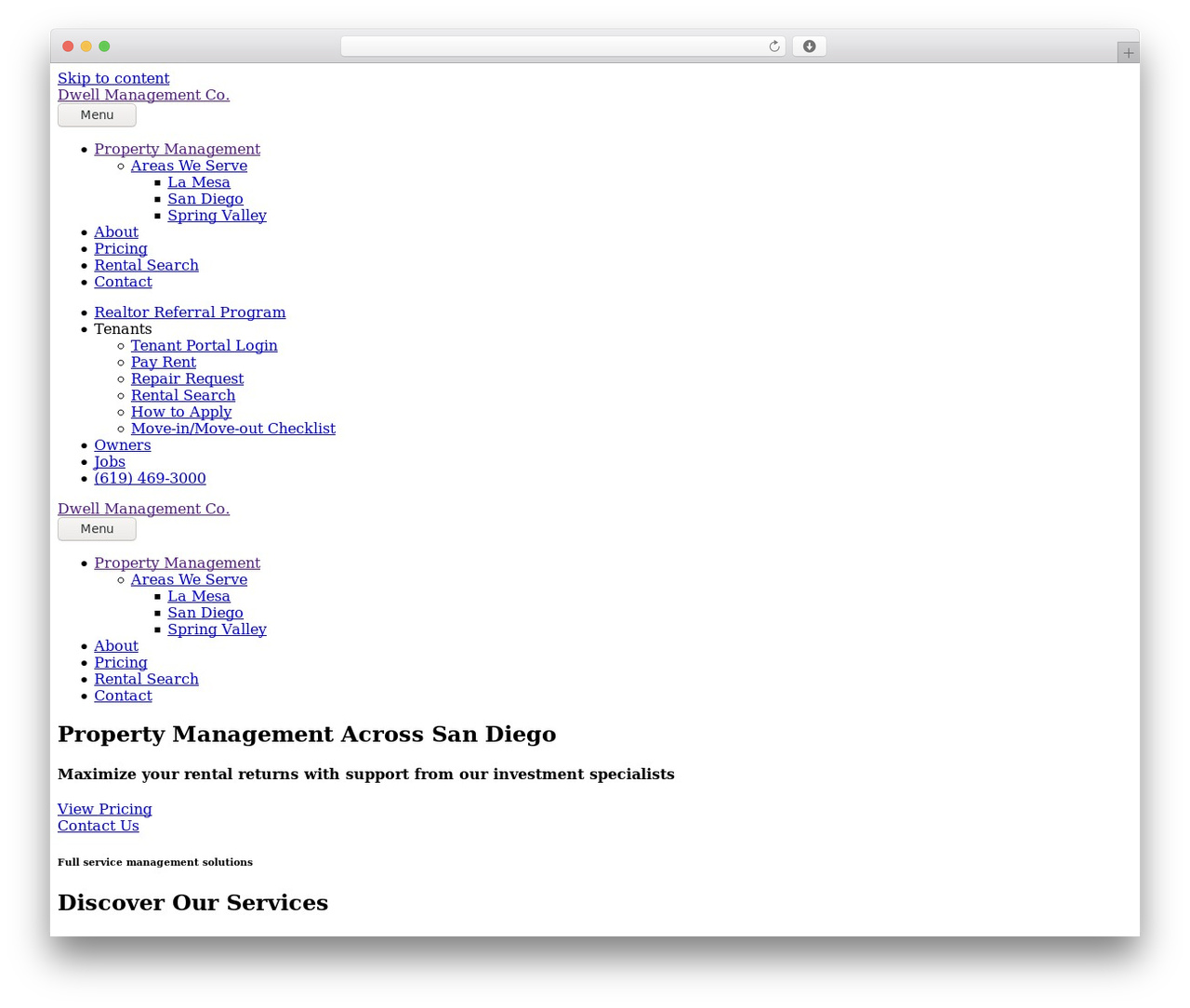The image size is (1190, 1008).
Task: Follow the Skip to content link
Action: pyautogui.click(x=113, y=78)
